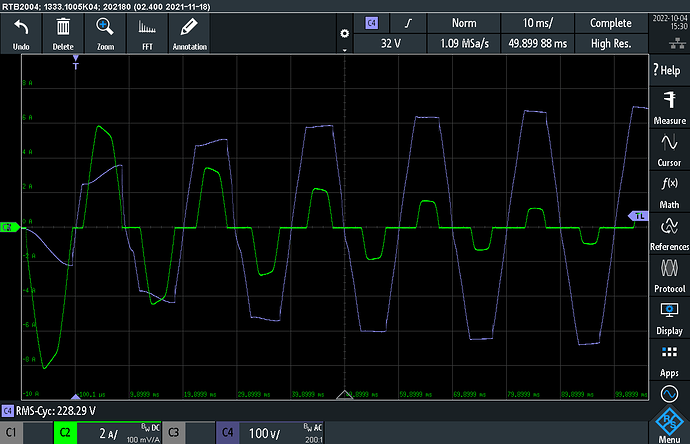Click the Undo arrow button
The image size is (690, 444).
[21, 33]
